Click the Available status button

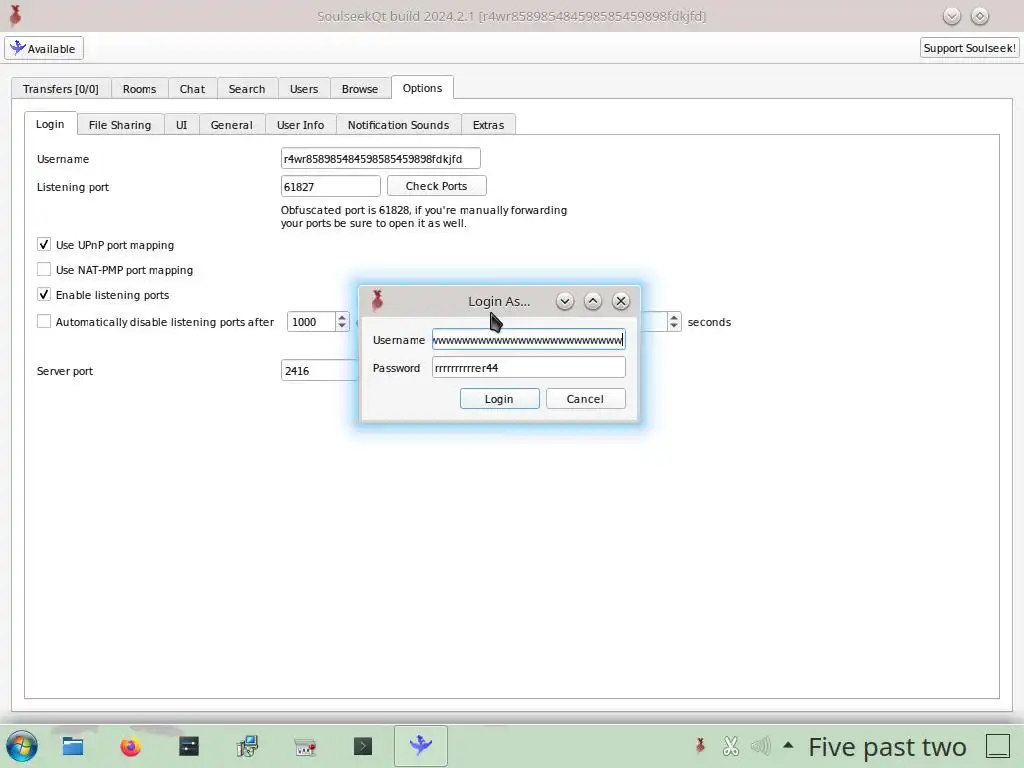coord(44,48)
